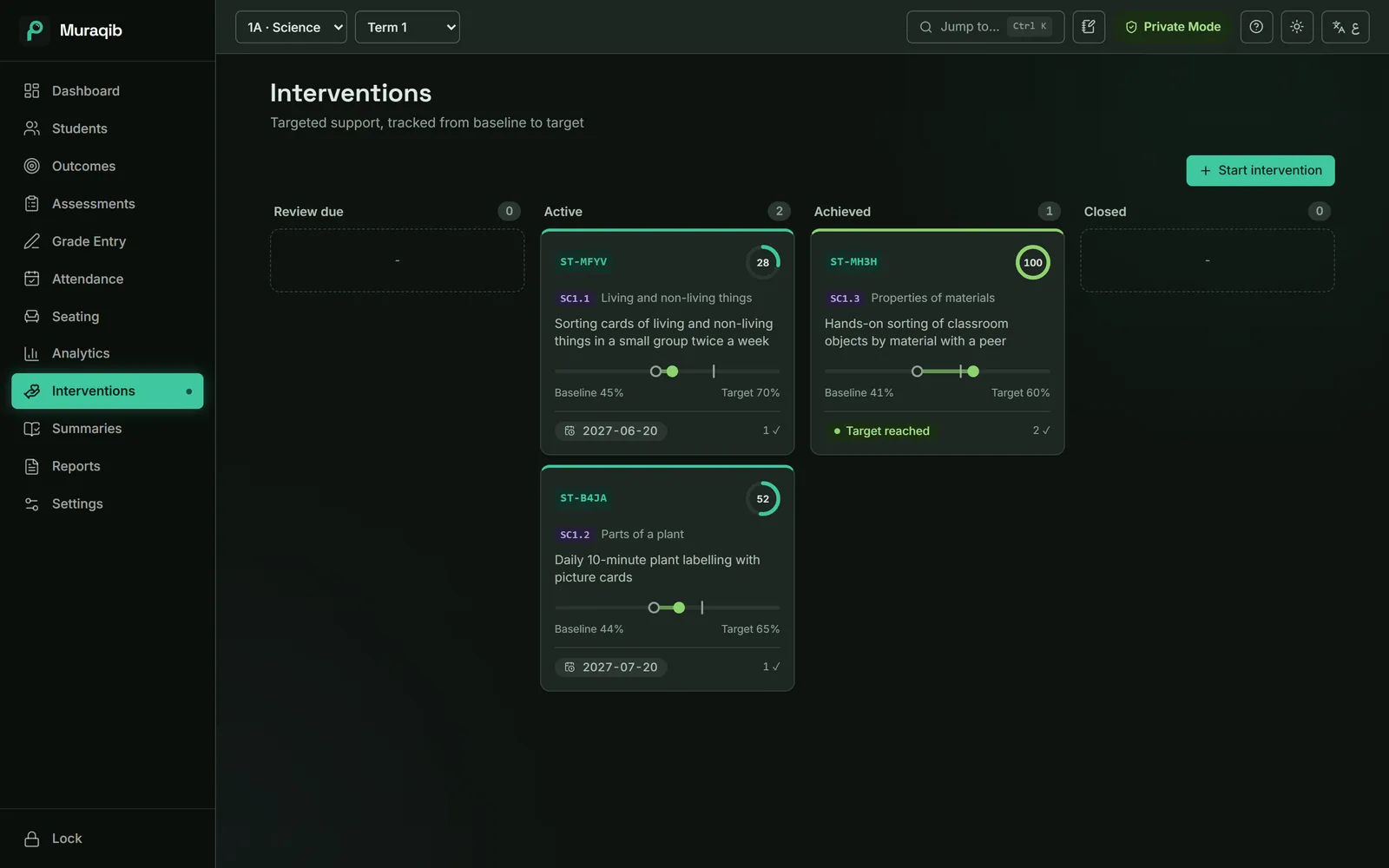Click the calendar icon beside 2027-07-20

coord(569,667)
